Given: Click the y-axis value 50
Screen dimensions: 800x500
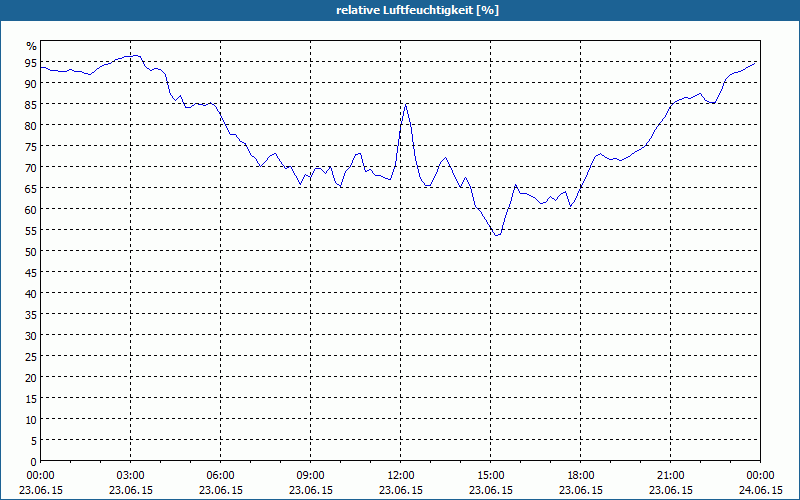Looking at the screenshot, I should (31, 252).
